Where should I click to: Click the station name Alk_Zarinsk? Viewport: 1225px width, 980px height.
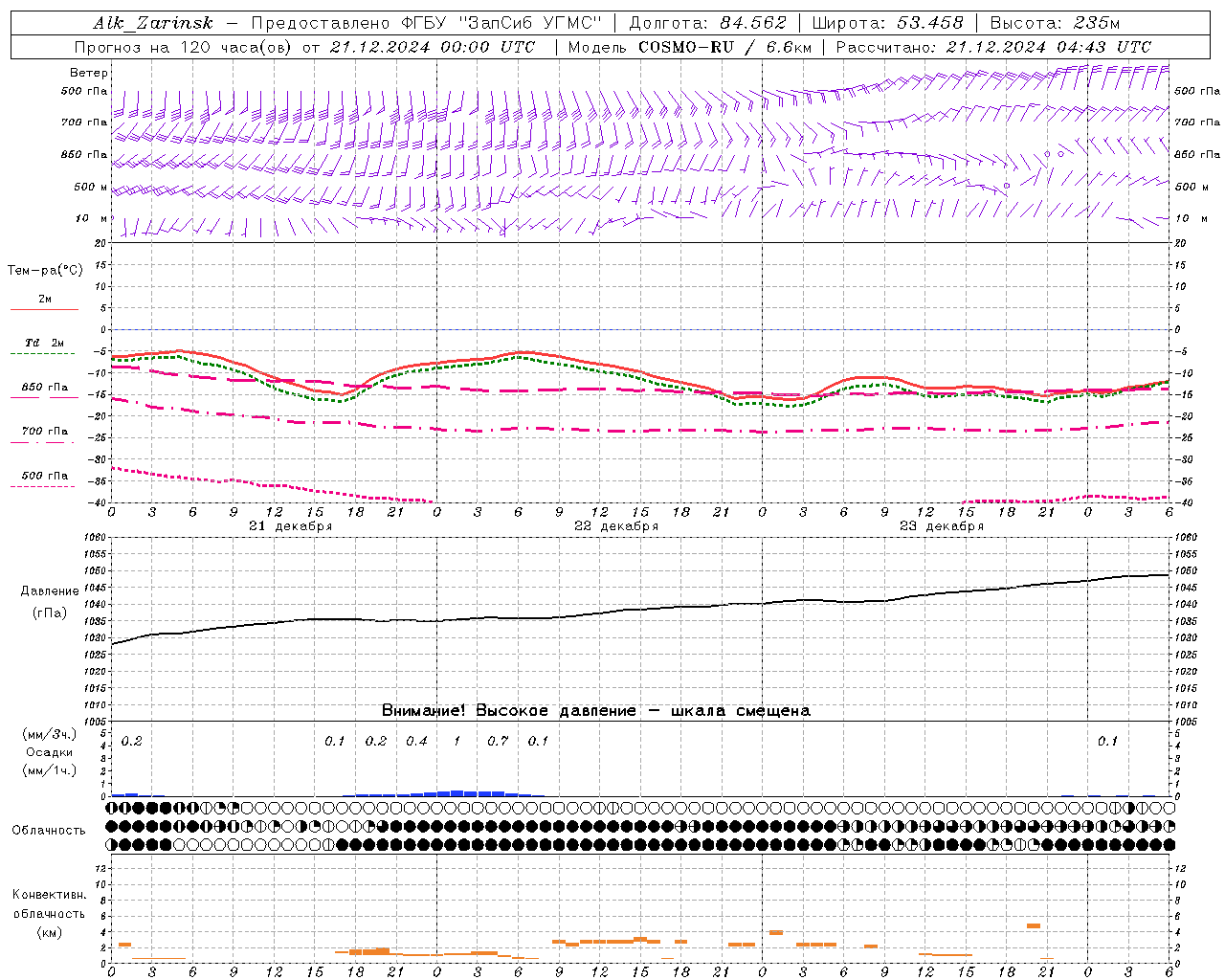[153, 24]
